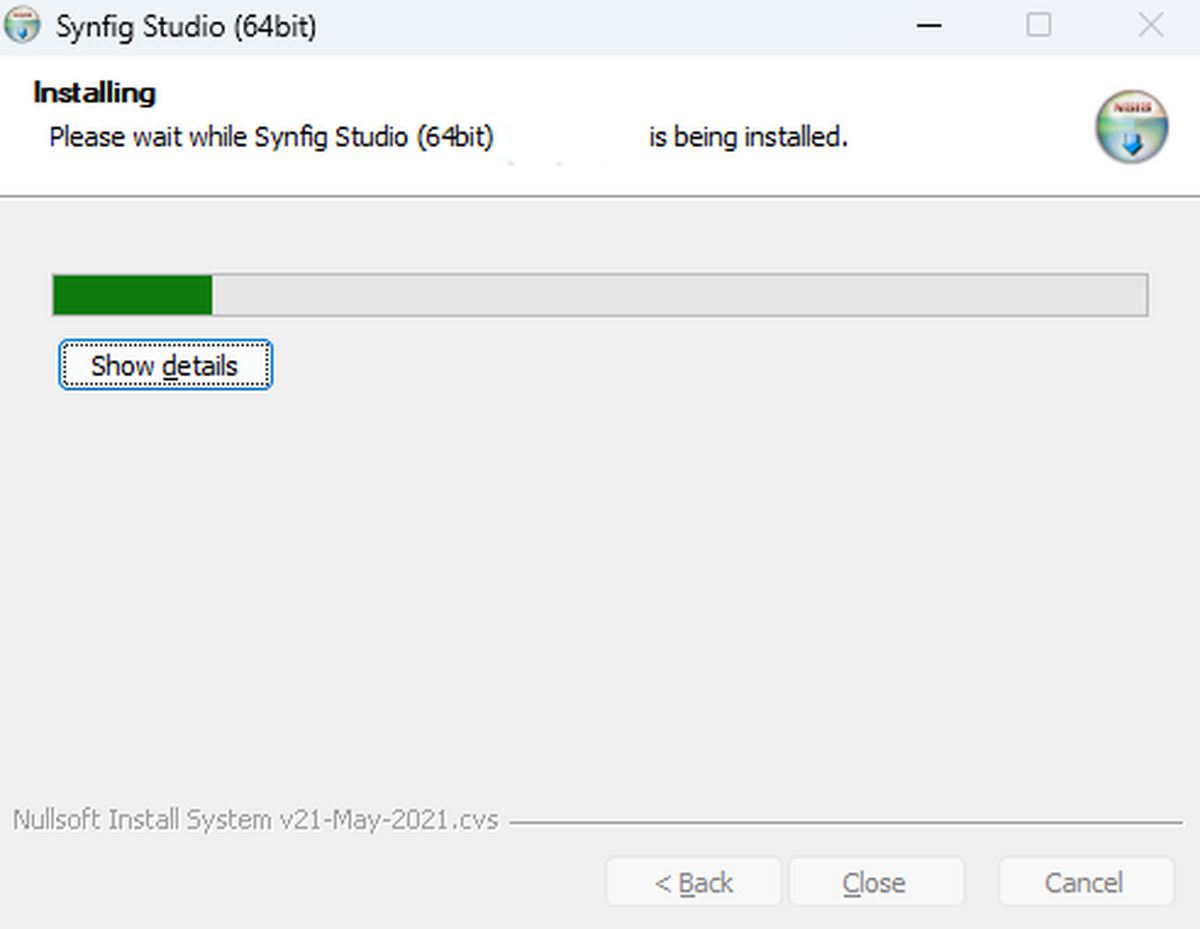
Task: Click the bold "Installing" heading
Action: pyautogui.click(x=94, y=93)
